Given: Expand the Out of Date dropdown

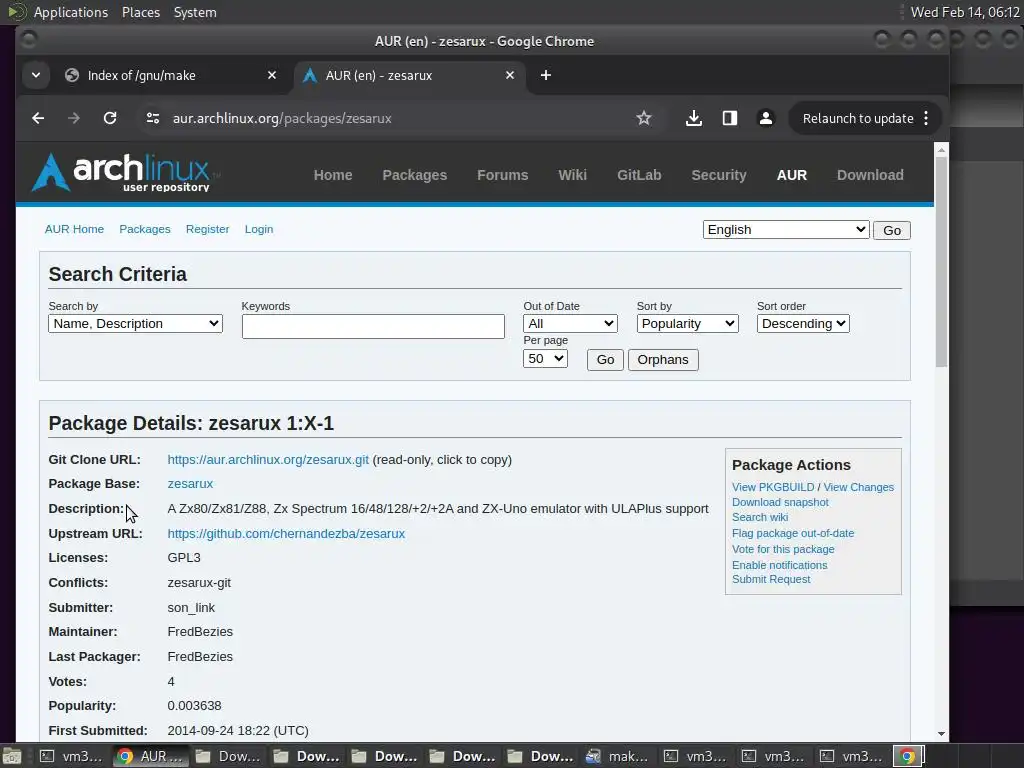Looking at the screenshot, I should [x=570, y=324].
